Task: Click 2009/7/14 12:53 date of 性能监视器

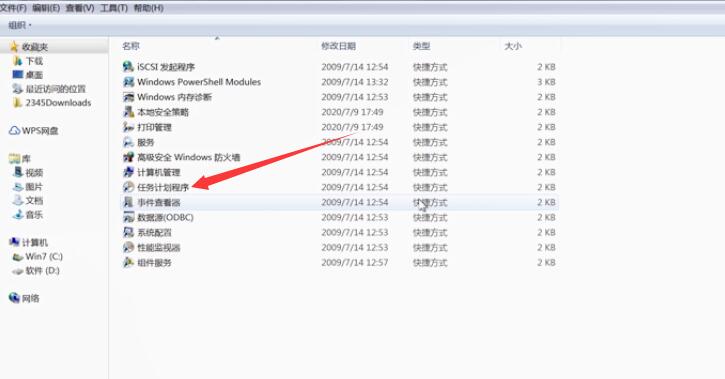Action: pyautogui.click(x=355, y=247)
